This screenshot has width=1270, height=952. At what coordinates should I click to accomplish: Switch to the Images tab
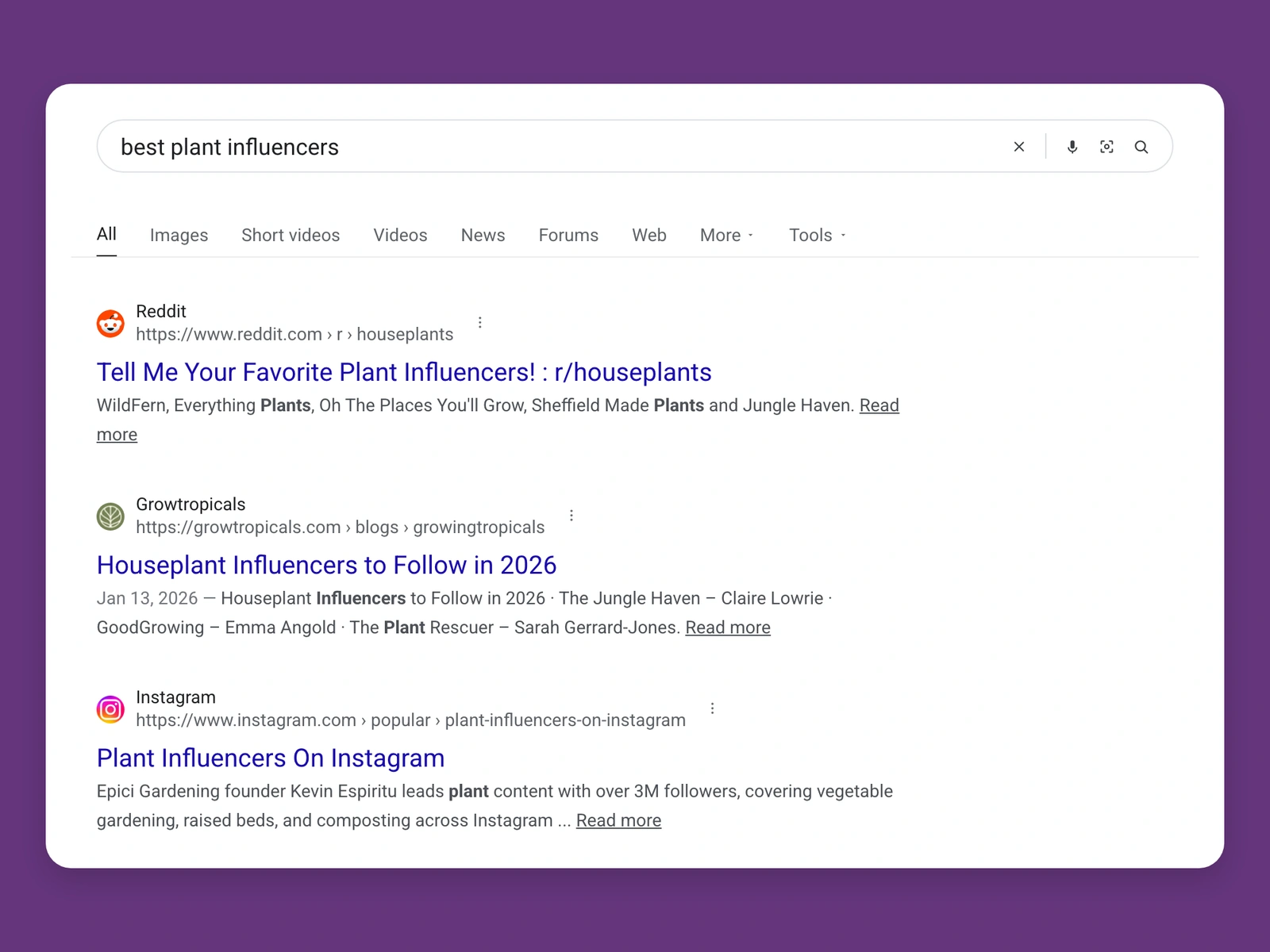click(179, 236)
